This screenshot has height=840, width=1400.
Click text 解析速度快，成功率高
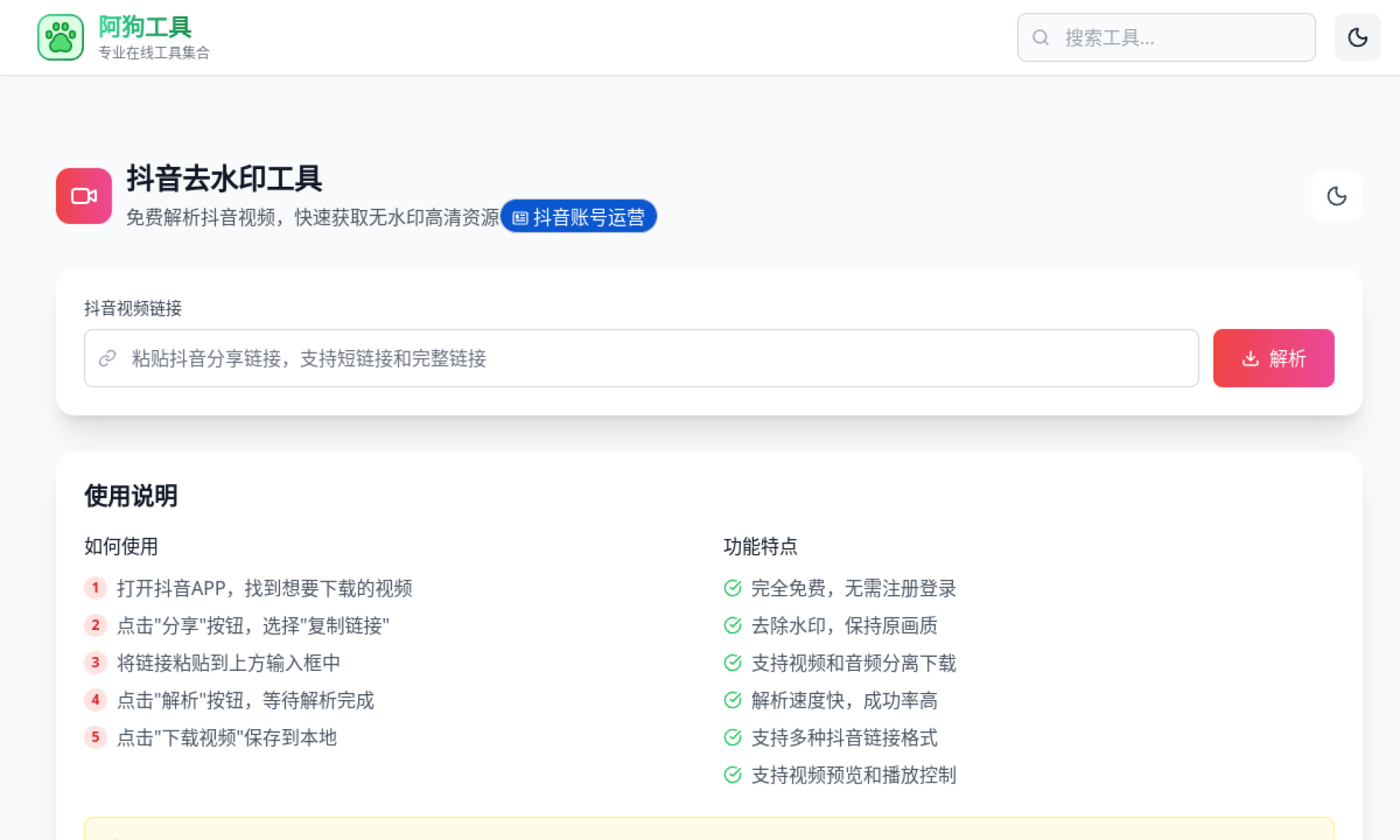[844, 700]
